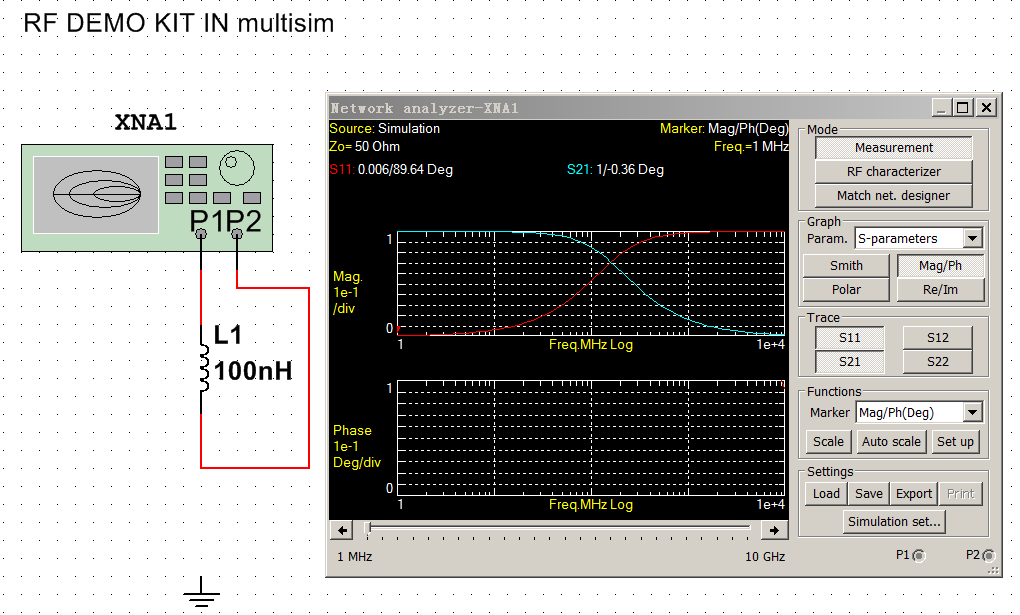
Task: Click the right arrow marker scroll button
Action: (773, 530)
